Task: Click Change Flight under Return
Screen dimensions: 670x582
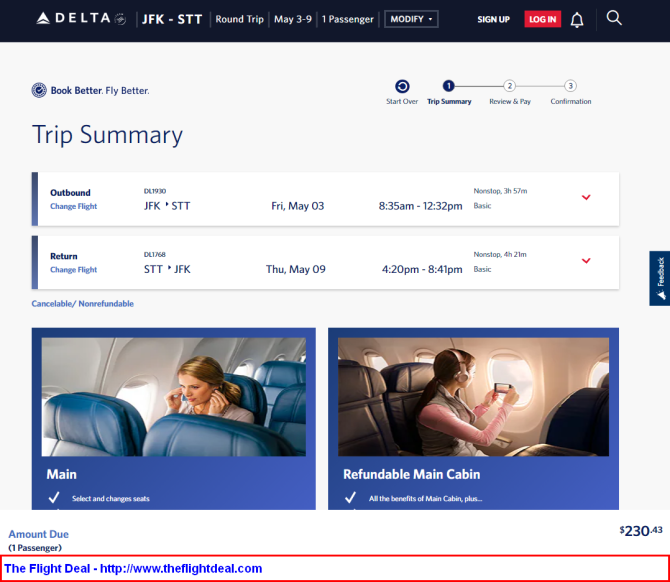Action: coord(73,270)
